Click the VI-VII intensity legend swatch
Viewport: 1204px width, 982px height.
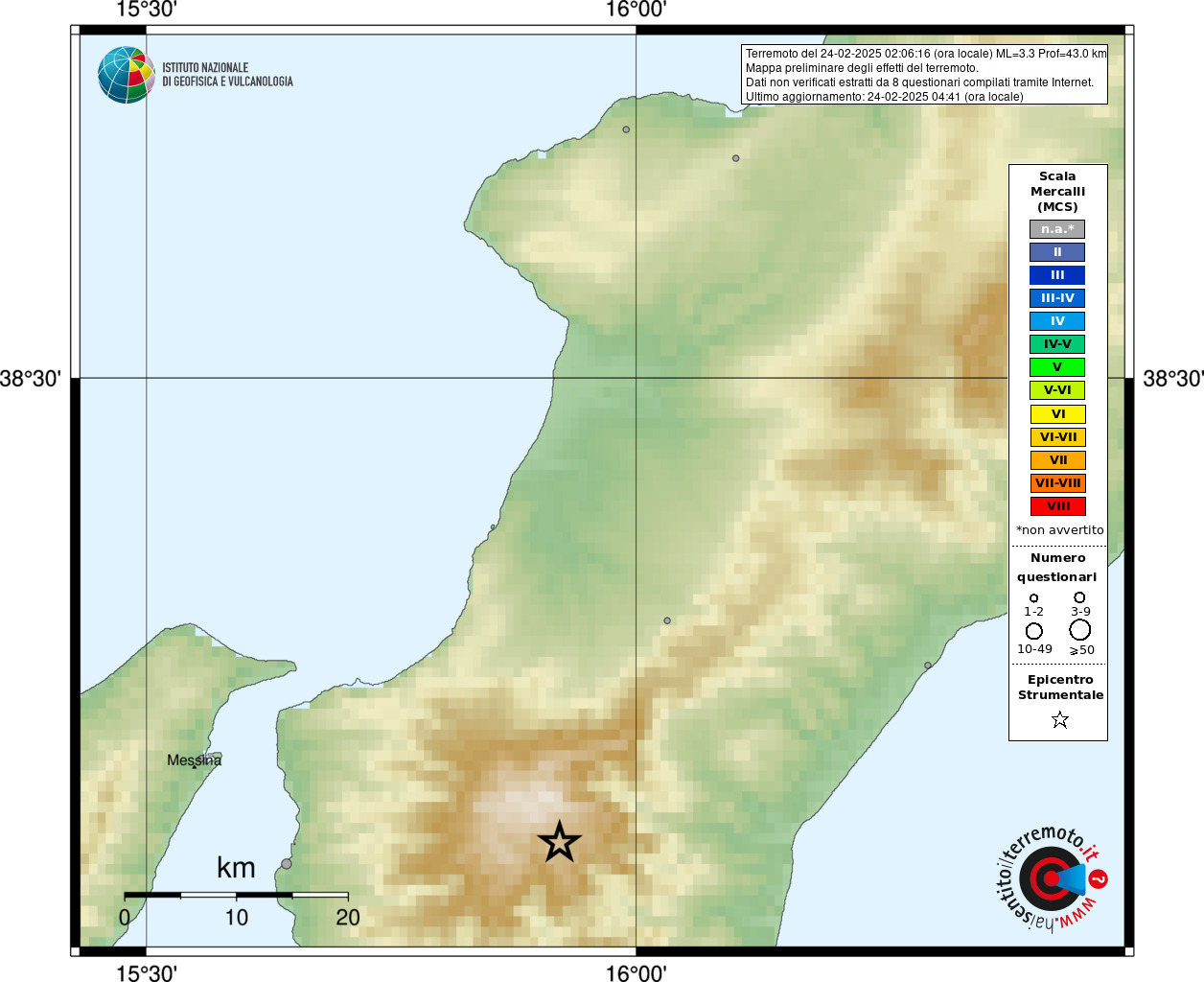1057,437
